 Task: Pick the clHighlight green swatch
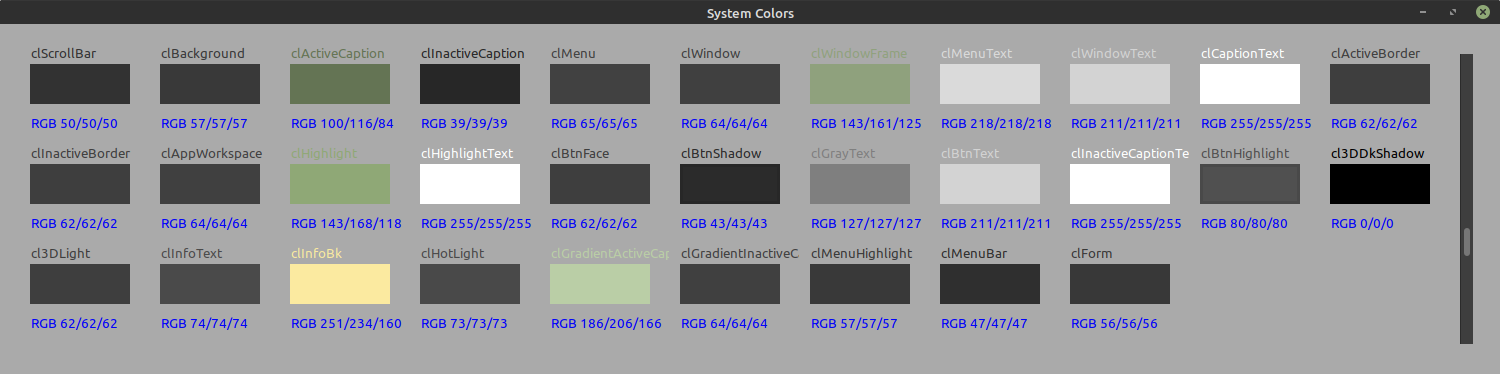point(340,184)
